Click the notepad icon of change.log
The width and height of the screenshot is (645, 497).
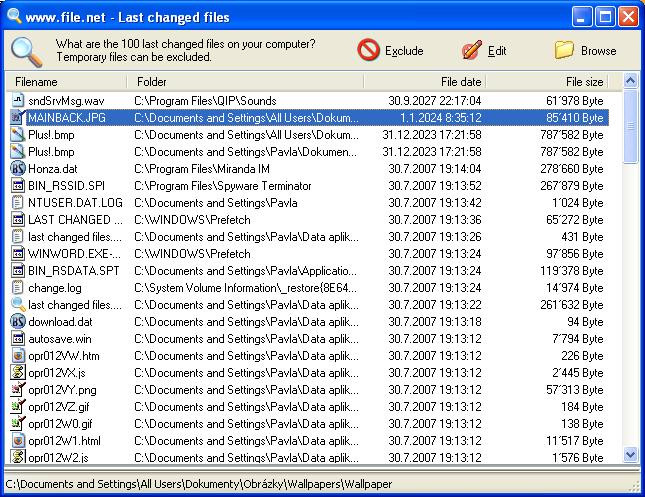18,288
